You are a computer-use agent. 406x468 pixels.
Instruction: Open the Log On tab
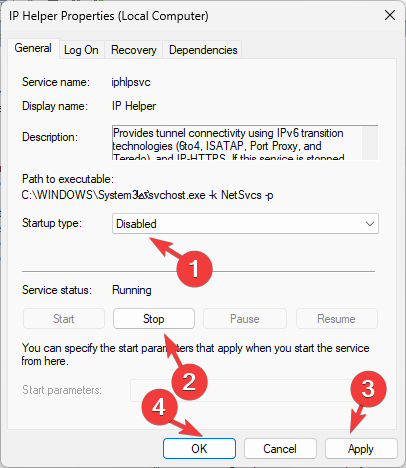pos(81,50)
